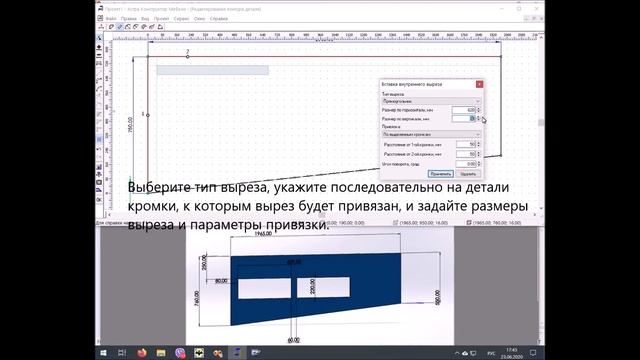Expand the Привязка dropdown
The height and width of the screenshot is (360, 640).
431,134
